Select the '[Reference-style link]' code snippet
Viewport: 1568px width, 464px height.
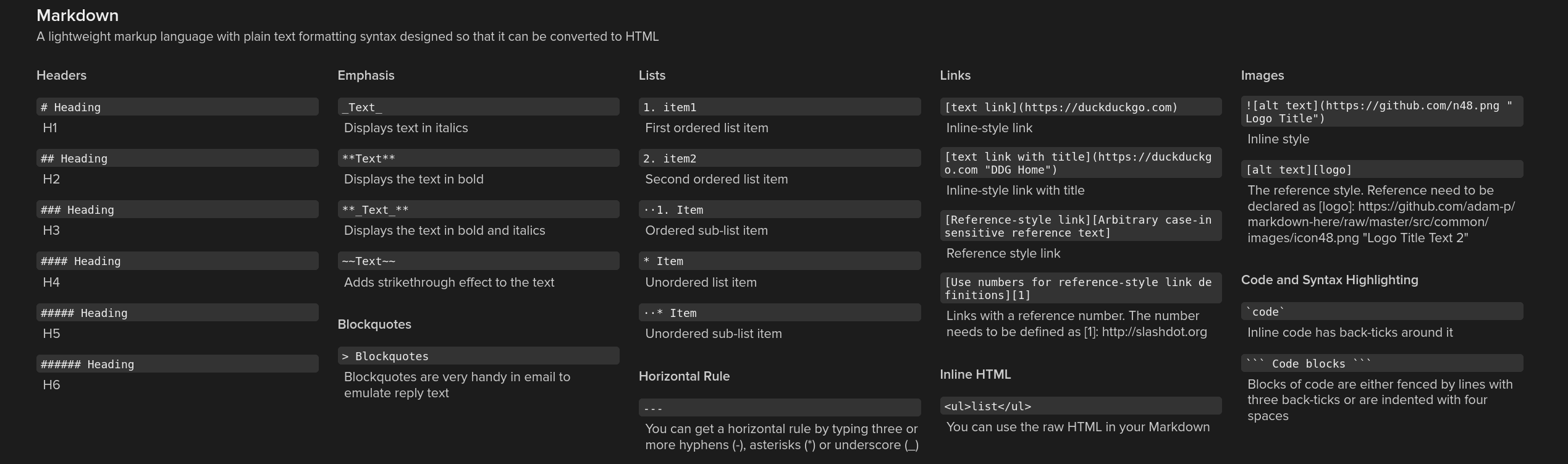(1081, 226)
